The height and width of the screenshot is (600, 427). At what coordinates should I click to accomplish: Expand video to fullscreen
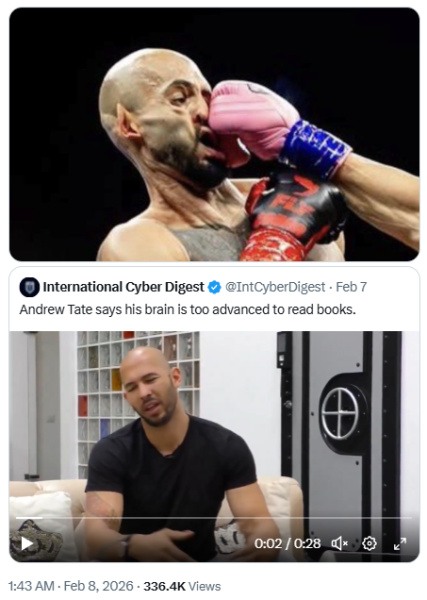pos(400,543)
